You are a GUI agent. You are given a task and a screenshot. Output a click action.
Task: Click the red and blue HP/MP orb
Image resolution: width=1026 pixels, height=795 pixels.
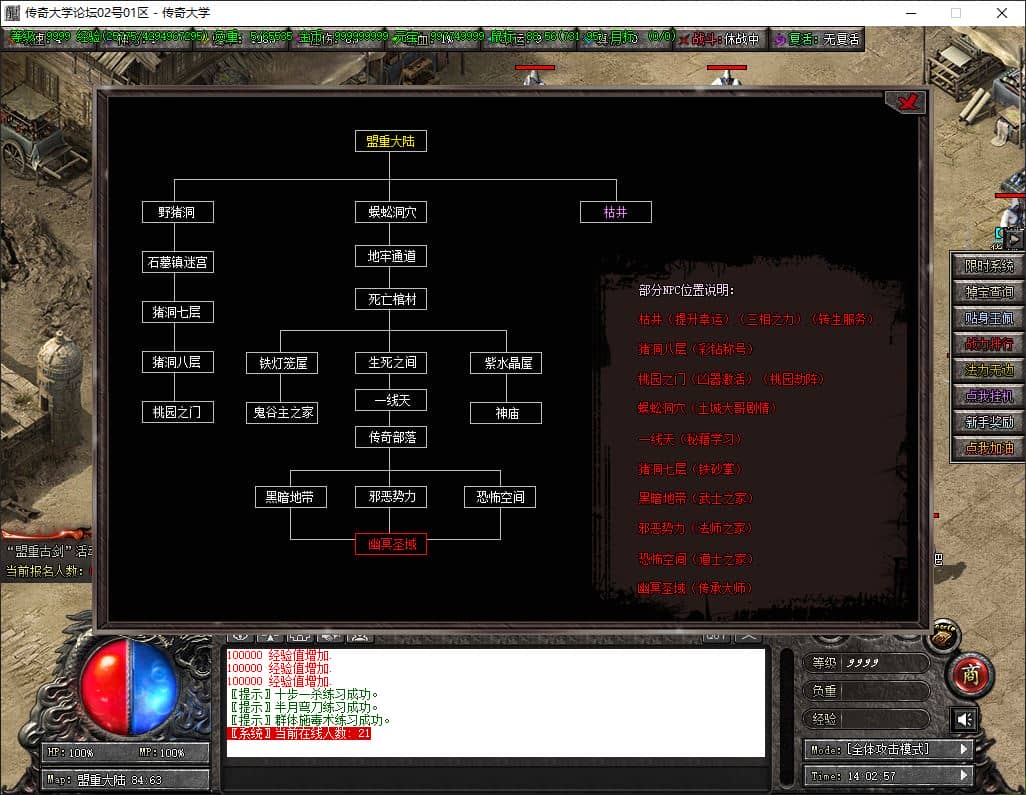(x=129, y=687)
